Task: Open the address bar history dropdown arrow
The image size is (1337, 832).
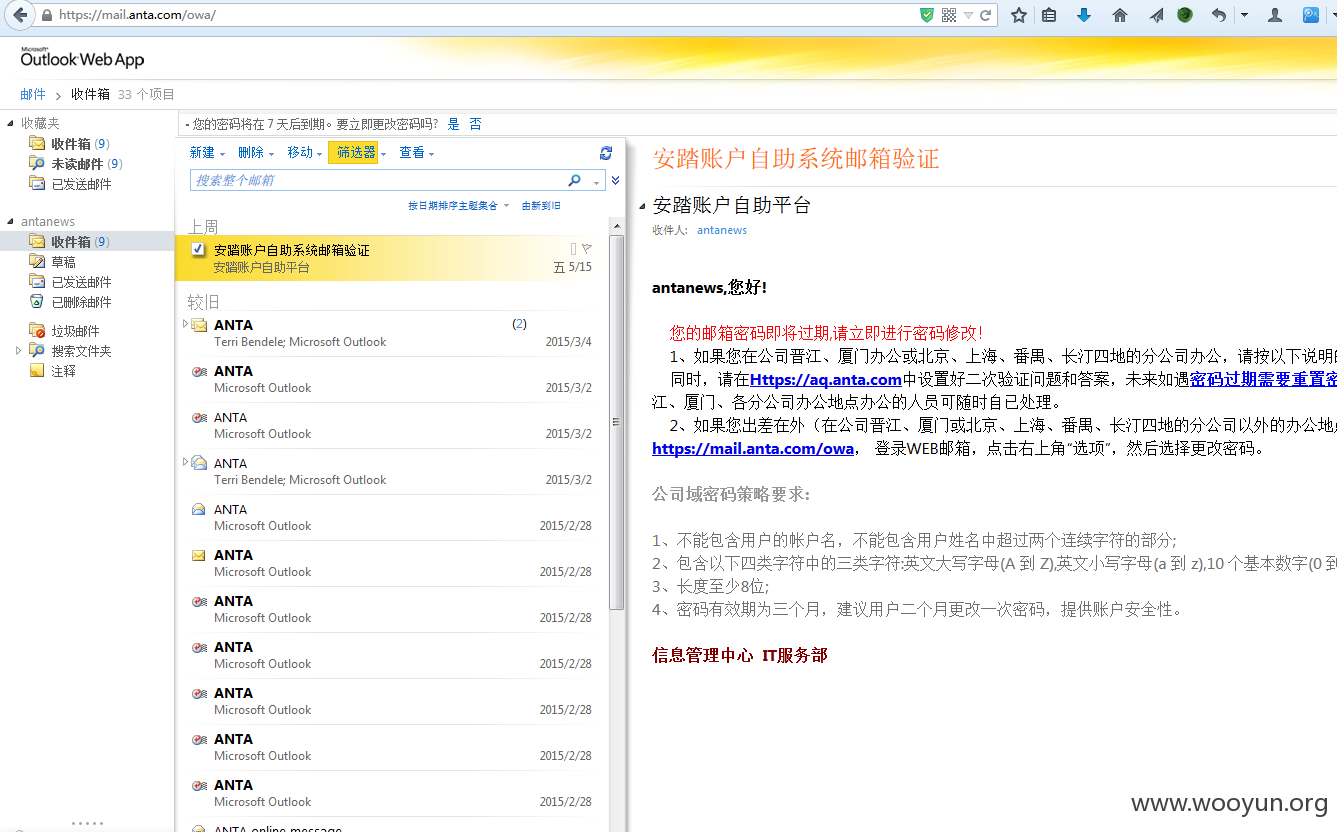Action: click(968, 15)
